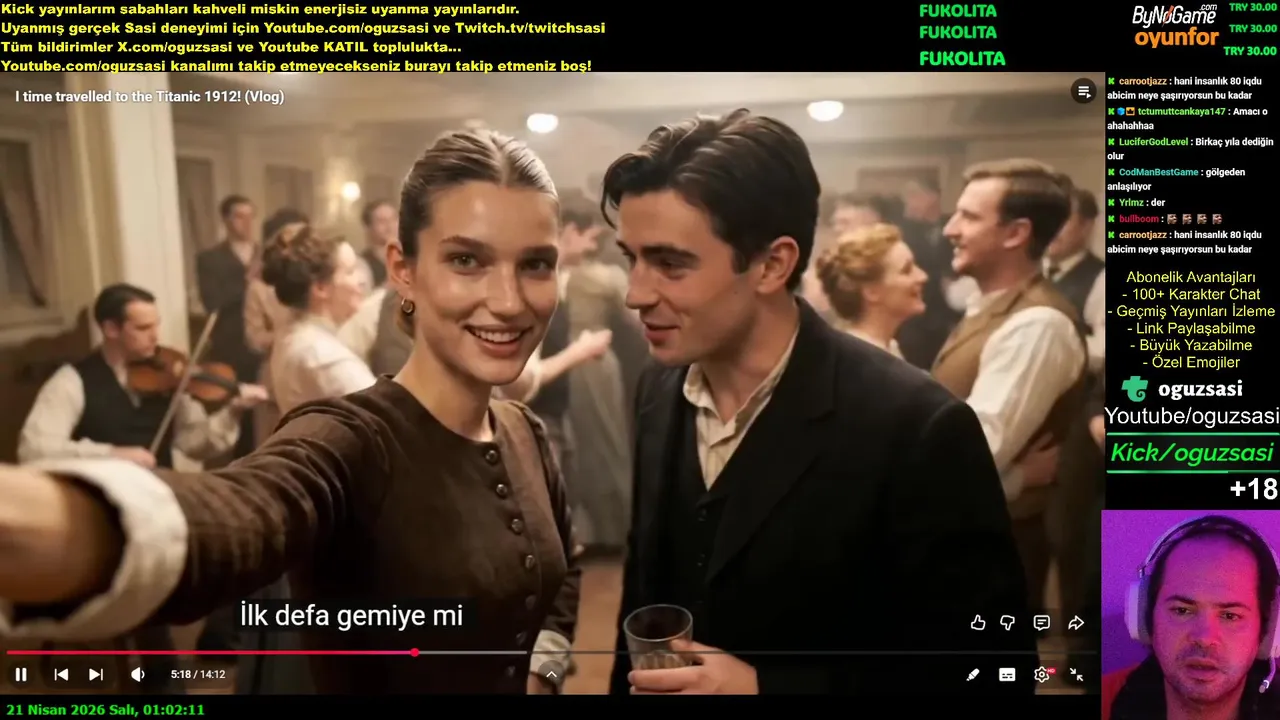Like the video with the thumbs-up icon
Image resolution: width=1280 pixels, height=720 pixels.
[978, 623]
